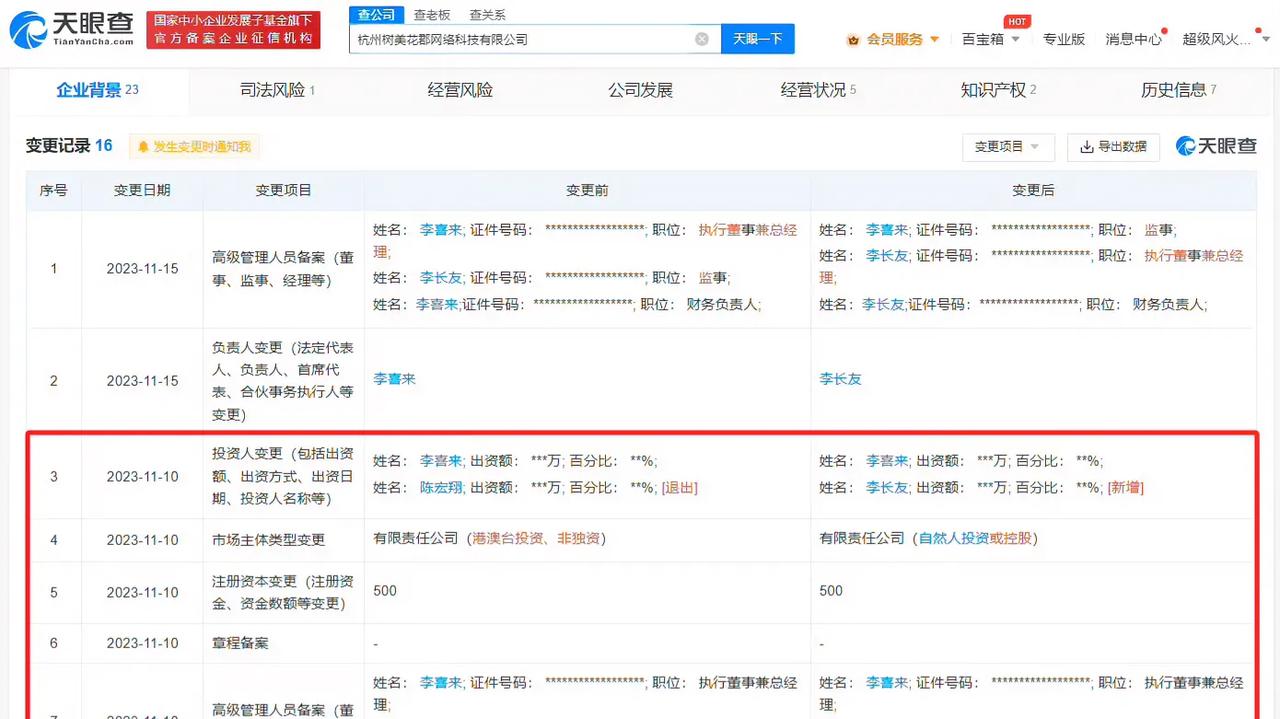This screenshot has width=1280, height=719.
Task: Click the 序号 column header
Action: (x=54, y=190)
